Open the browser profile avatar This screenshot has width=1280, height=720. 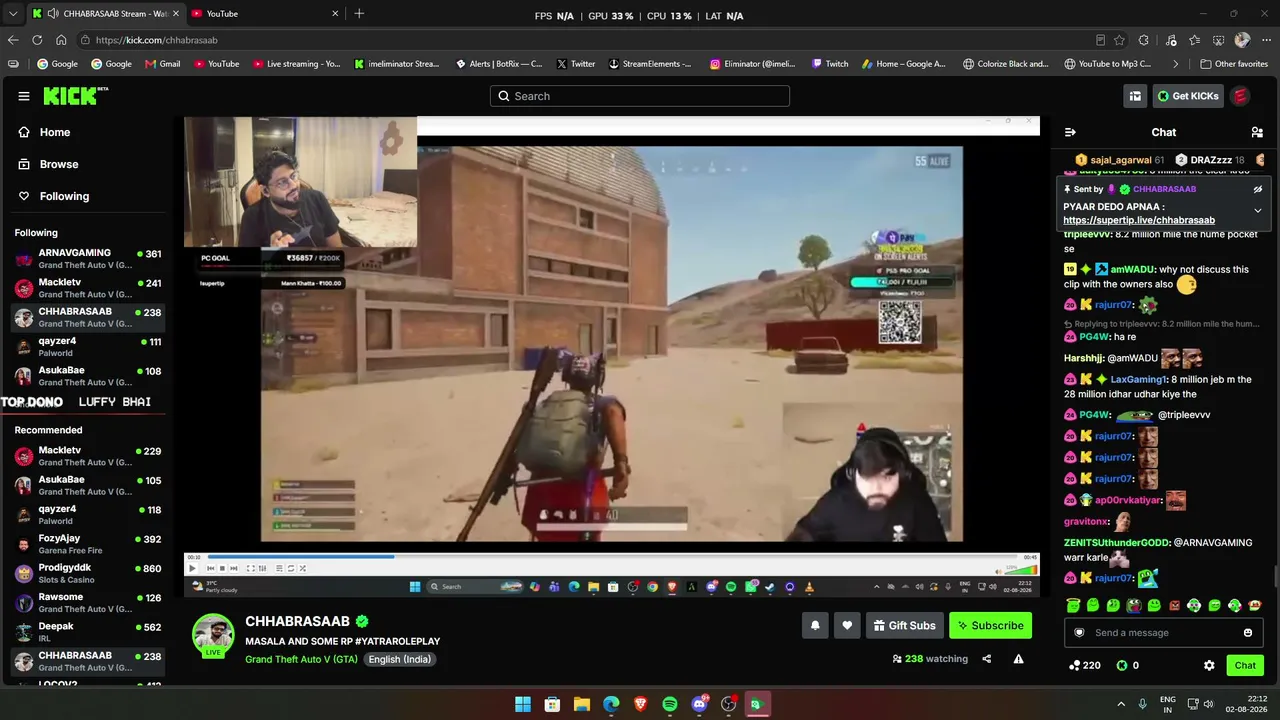1242,40
